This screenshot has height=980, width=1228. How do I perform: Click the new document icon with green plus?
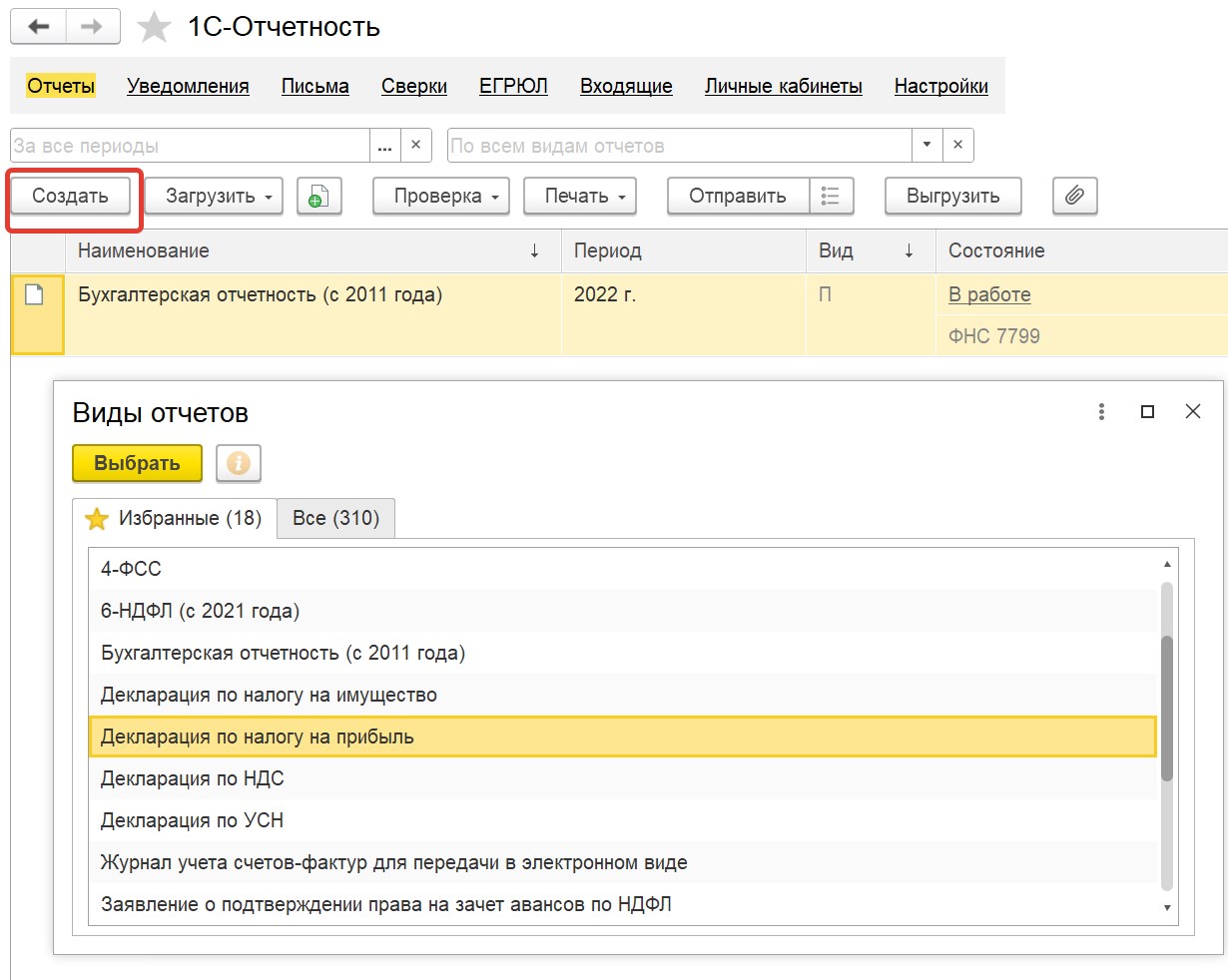tap(319, 197)
